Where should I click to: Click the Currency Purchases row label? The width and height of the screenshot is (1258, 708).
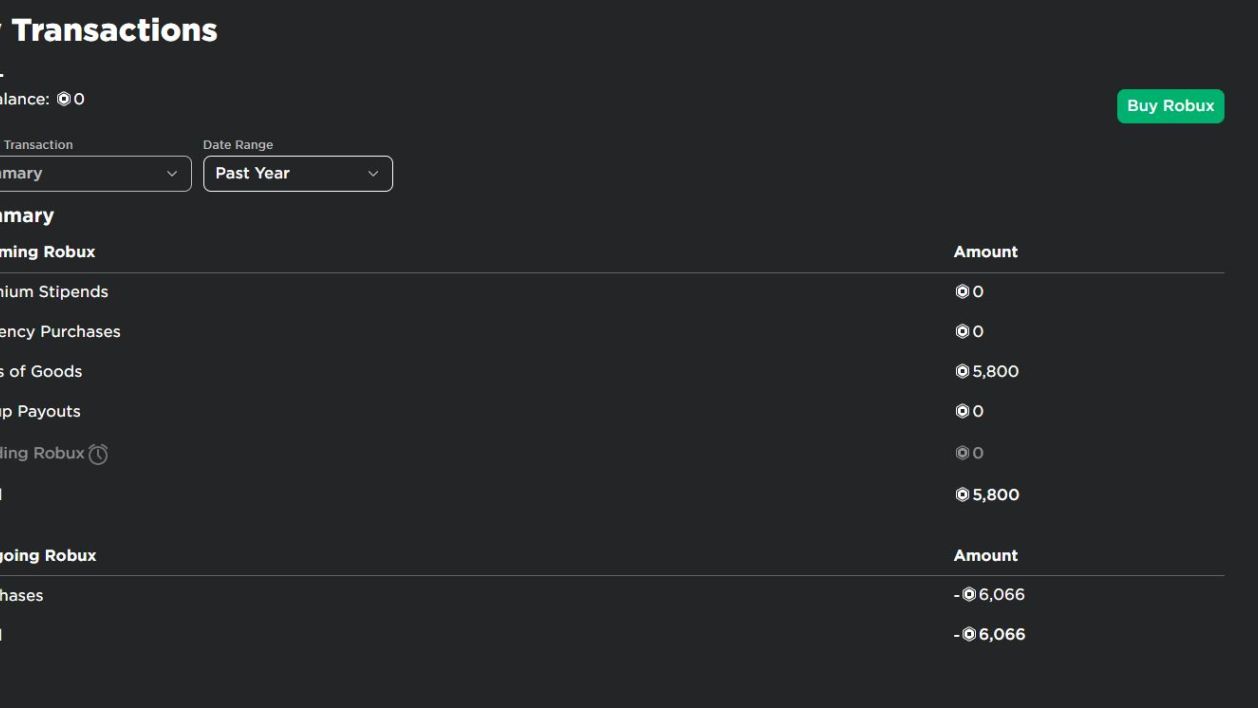pos(60,331)
